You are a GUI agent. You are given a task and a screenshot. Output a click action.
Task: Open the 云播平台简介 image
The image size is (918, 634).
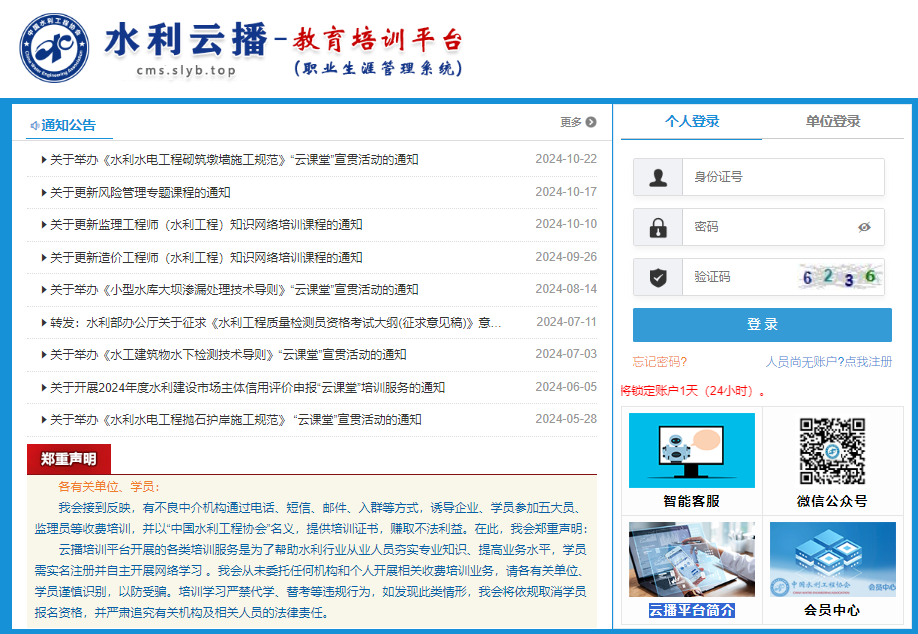click(691, 559)
